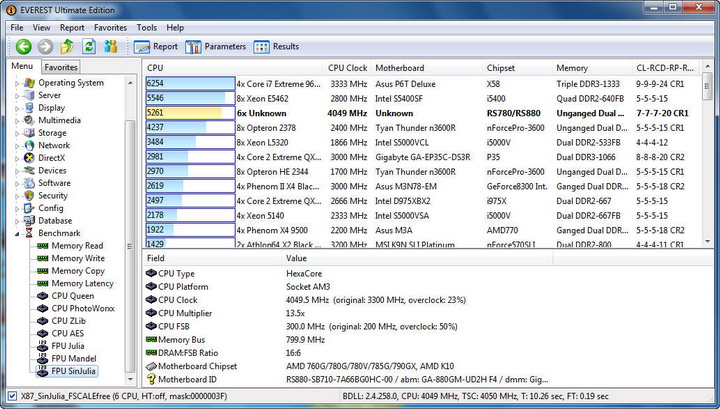720x409 pixels.
Task: Expand the Storage node arrow
Action: (x=17, y=134)
